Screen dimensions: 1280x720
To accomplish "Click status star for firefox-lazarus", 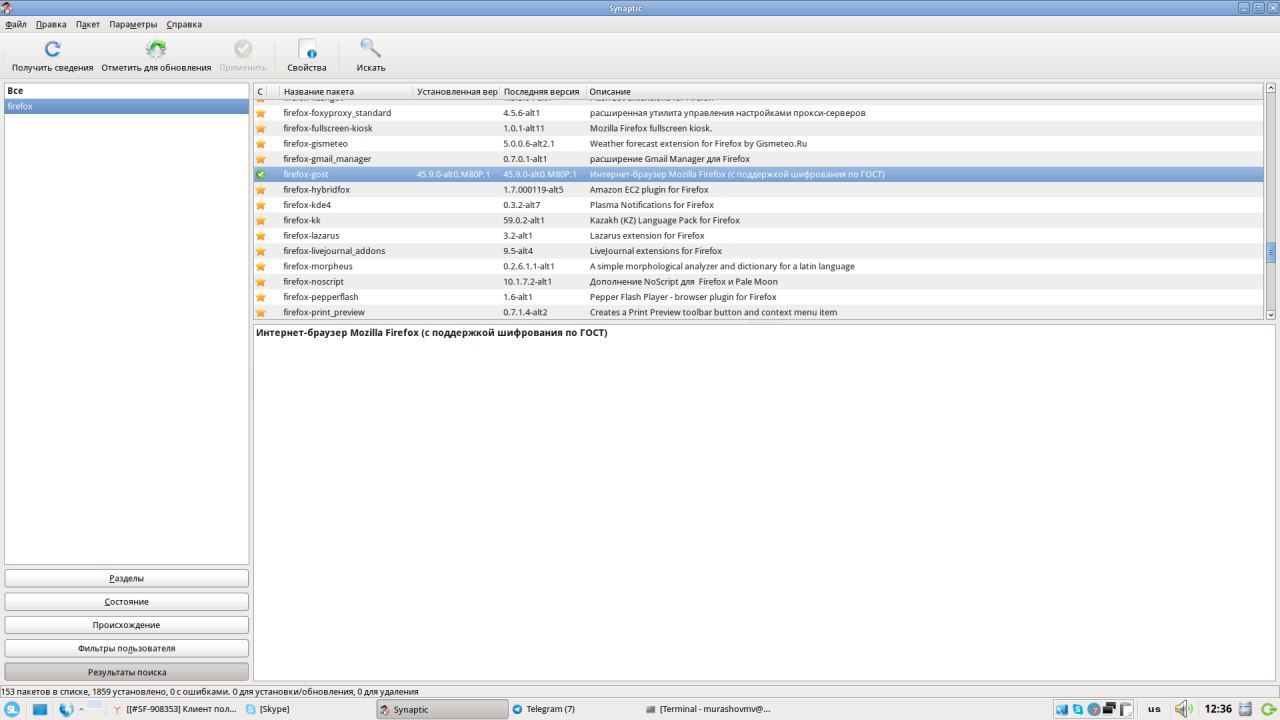I will pyautogui.click(x=261, y=236).
